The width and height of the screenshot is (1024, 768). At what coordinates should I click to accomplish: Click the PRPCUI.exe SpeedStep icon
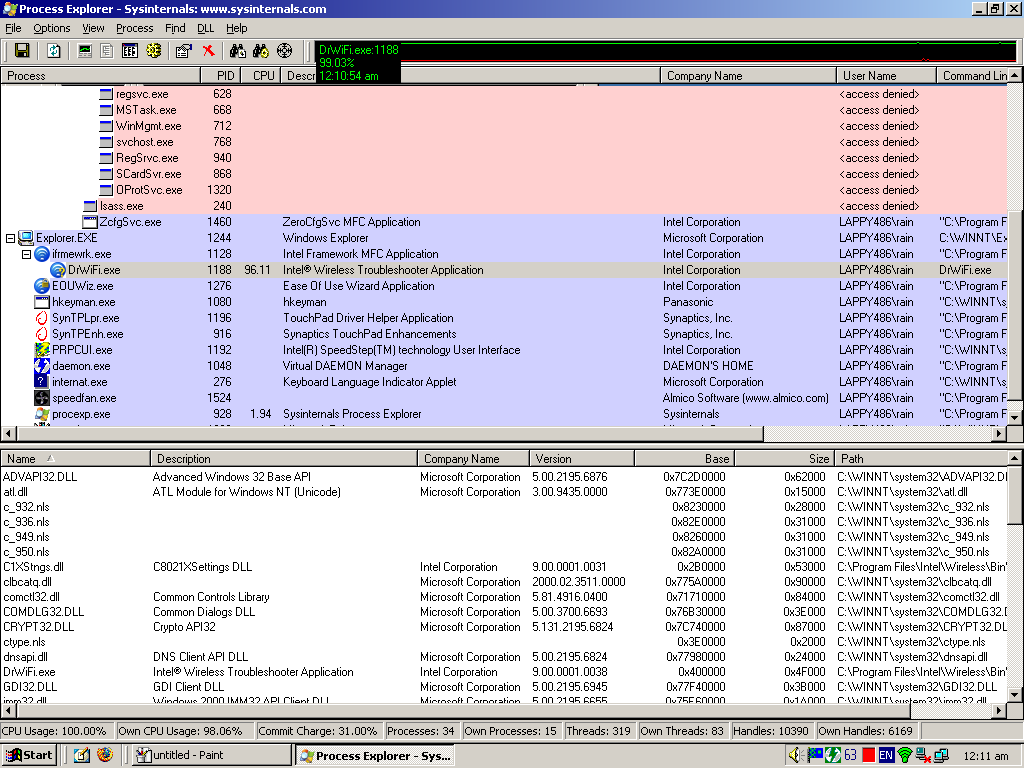point(42,350)
